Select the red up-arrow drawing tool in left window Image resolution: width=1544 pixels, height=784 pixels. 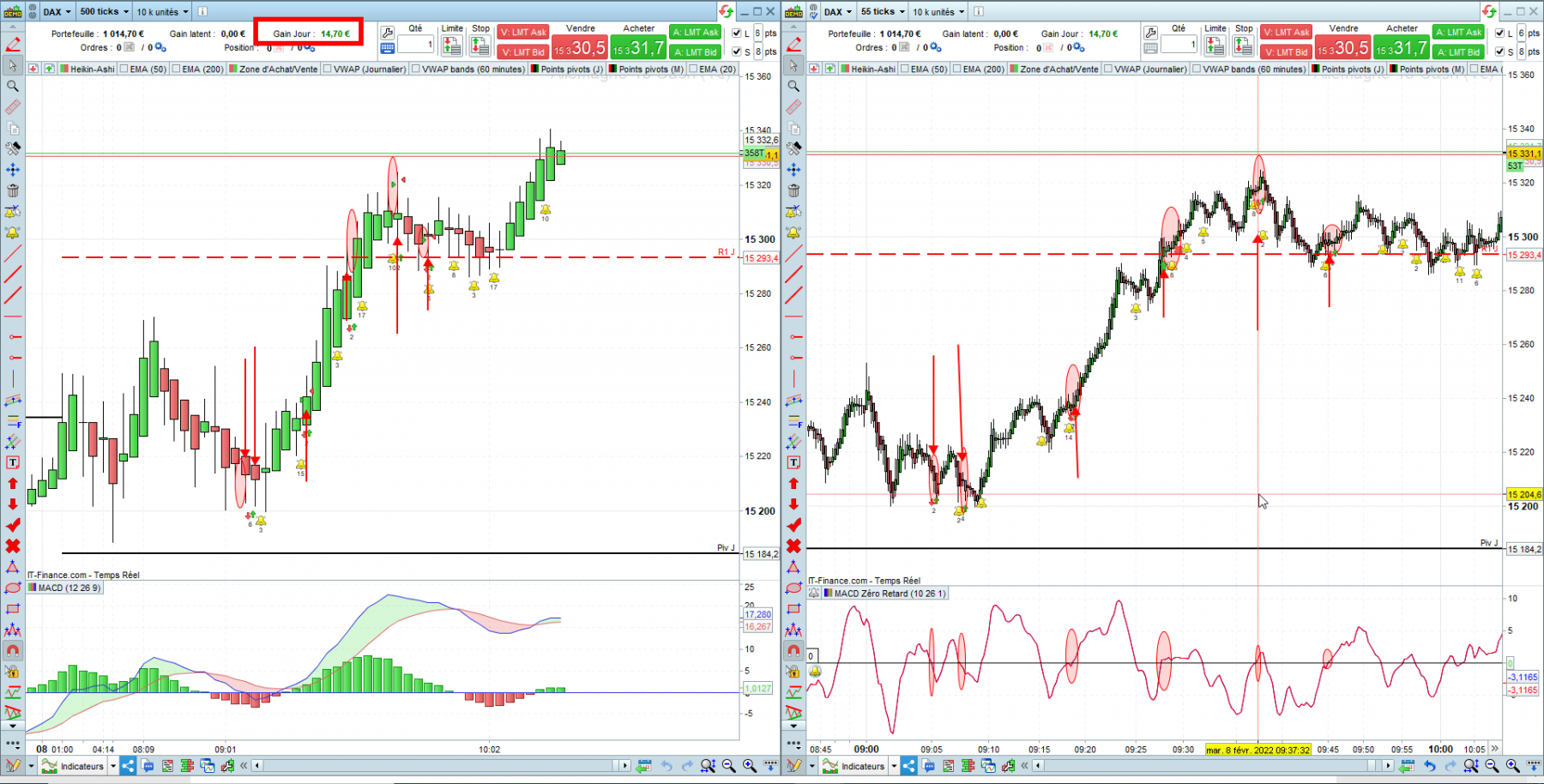[13, 484]
